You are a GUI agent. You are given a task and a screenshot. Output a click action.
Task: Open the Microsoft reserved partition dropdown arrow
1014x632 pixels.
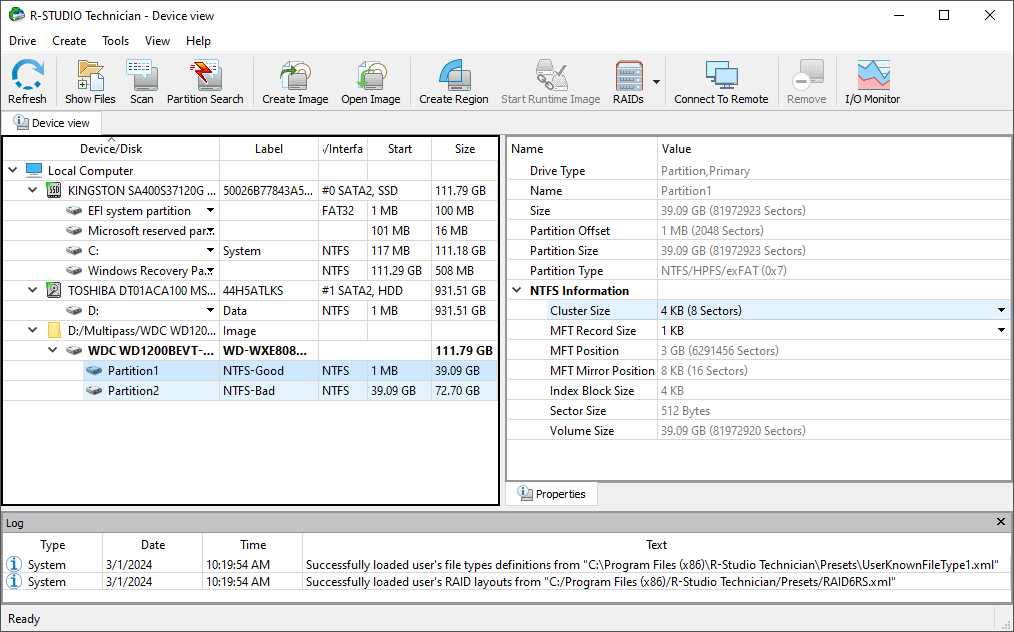[210, 231]
